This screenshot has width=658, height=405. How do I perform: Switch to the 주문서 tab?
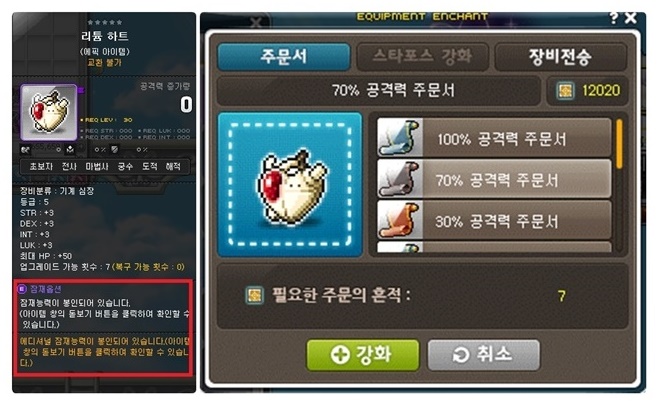pyautogui.click(x=284, y=56)
